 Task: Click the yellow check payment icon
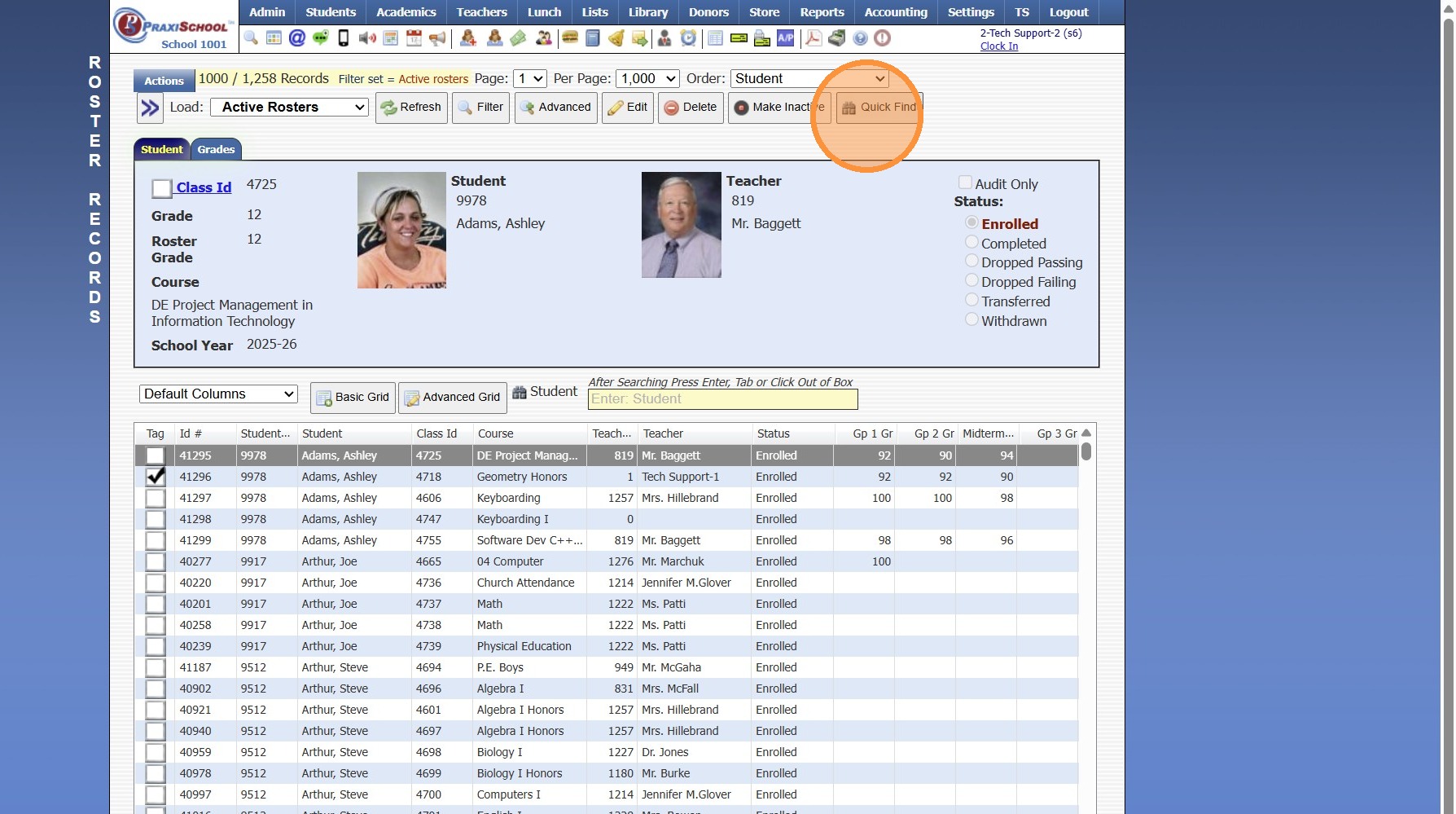739,38
